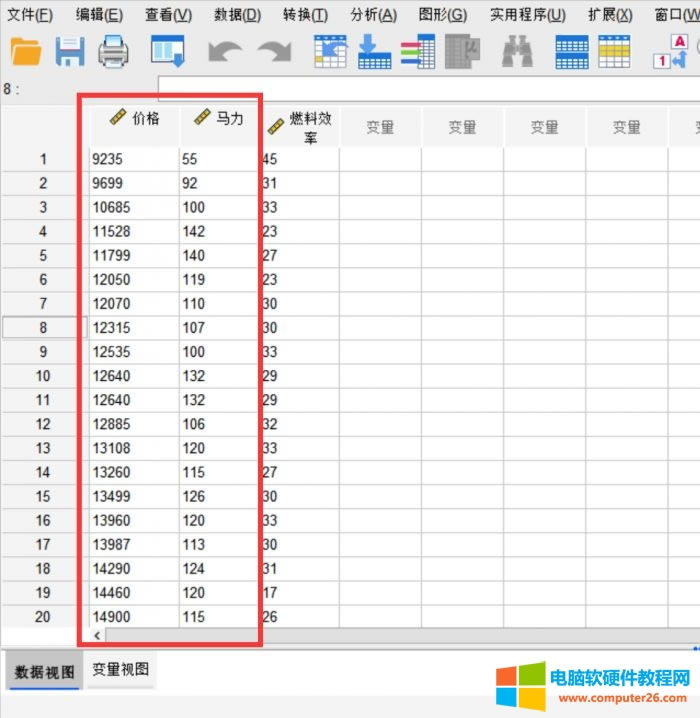Open the 文件(F) menu

click(x=30, y=15)
